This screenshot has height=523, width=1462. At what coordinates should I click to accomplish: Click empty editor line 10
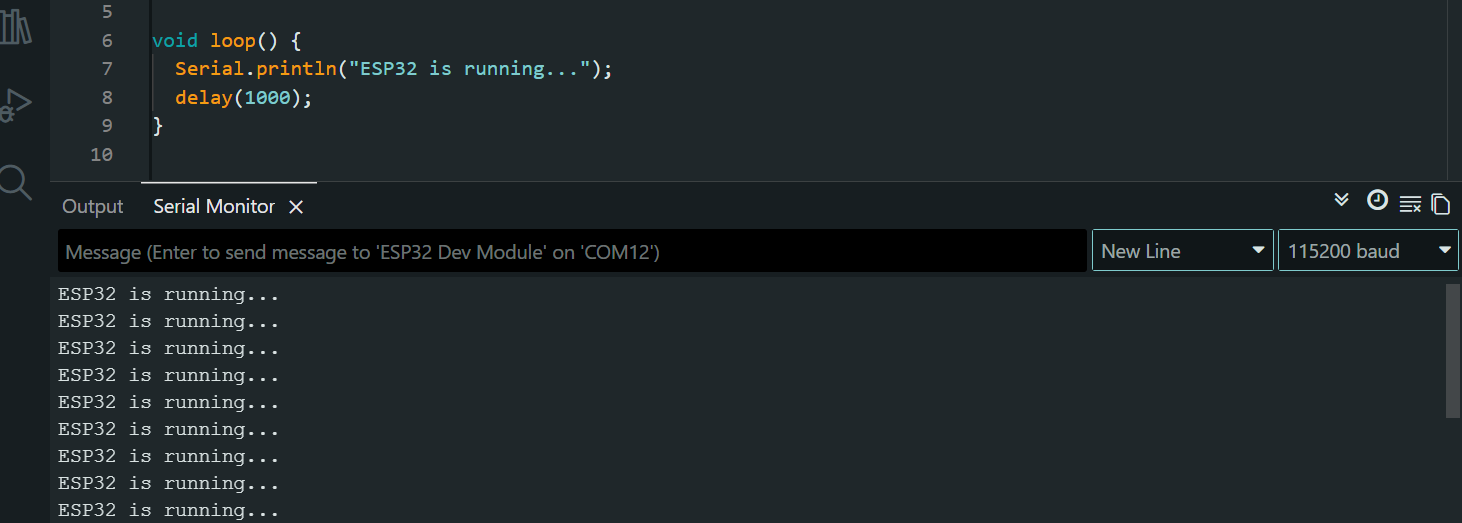[400, 155]
